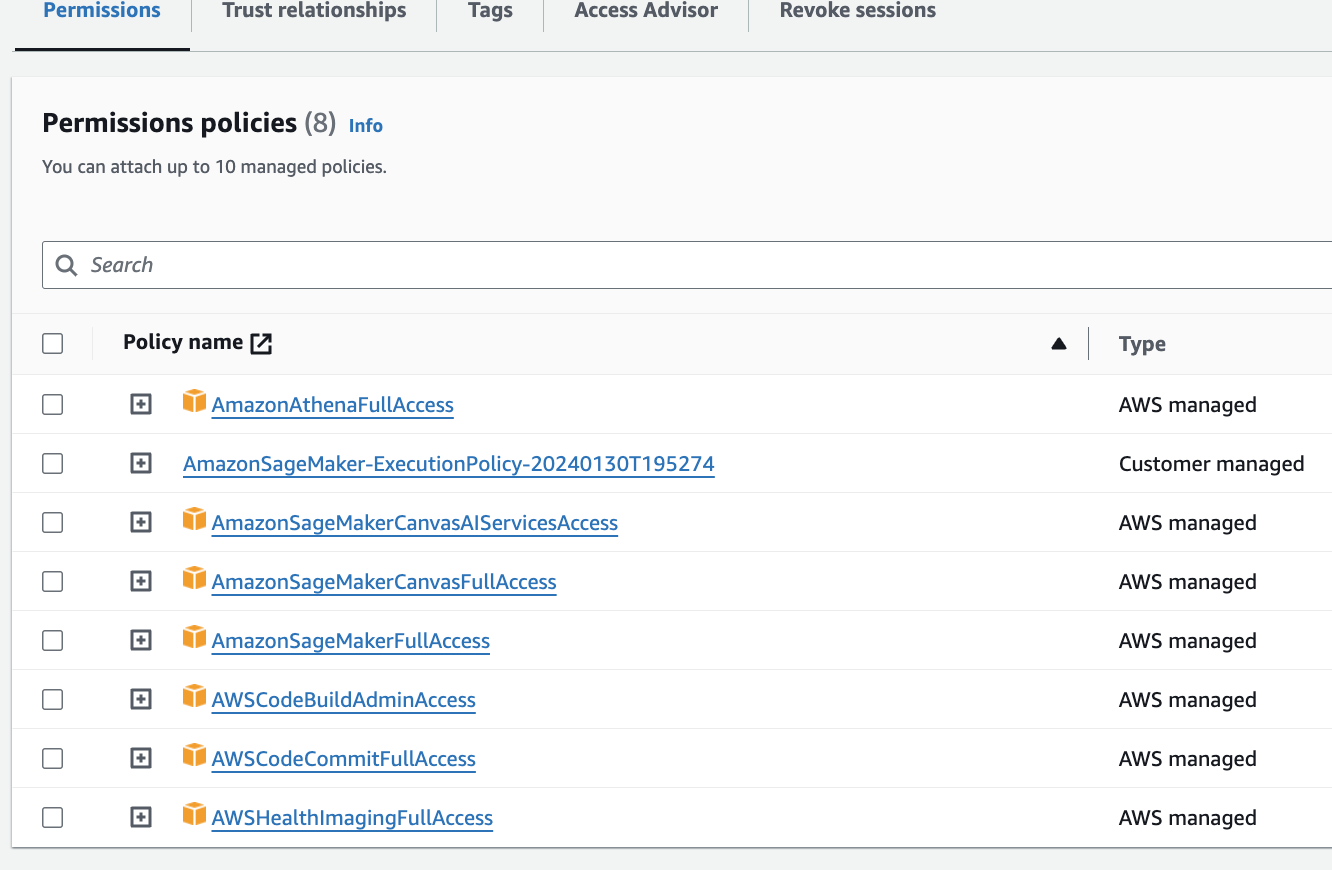Open the AmazonSageMaker-ExecutionPolicy-20240130T195274 link
Viewport: 1332px width, 870px height.
point(449,464)
